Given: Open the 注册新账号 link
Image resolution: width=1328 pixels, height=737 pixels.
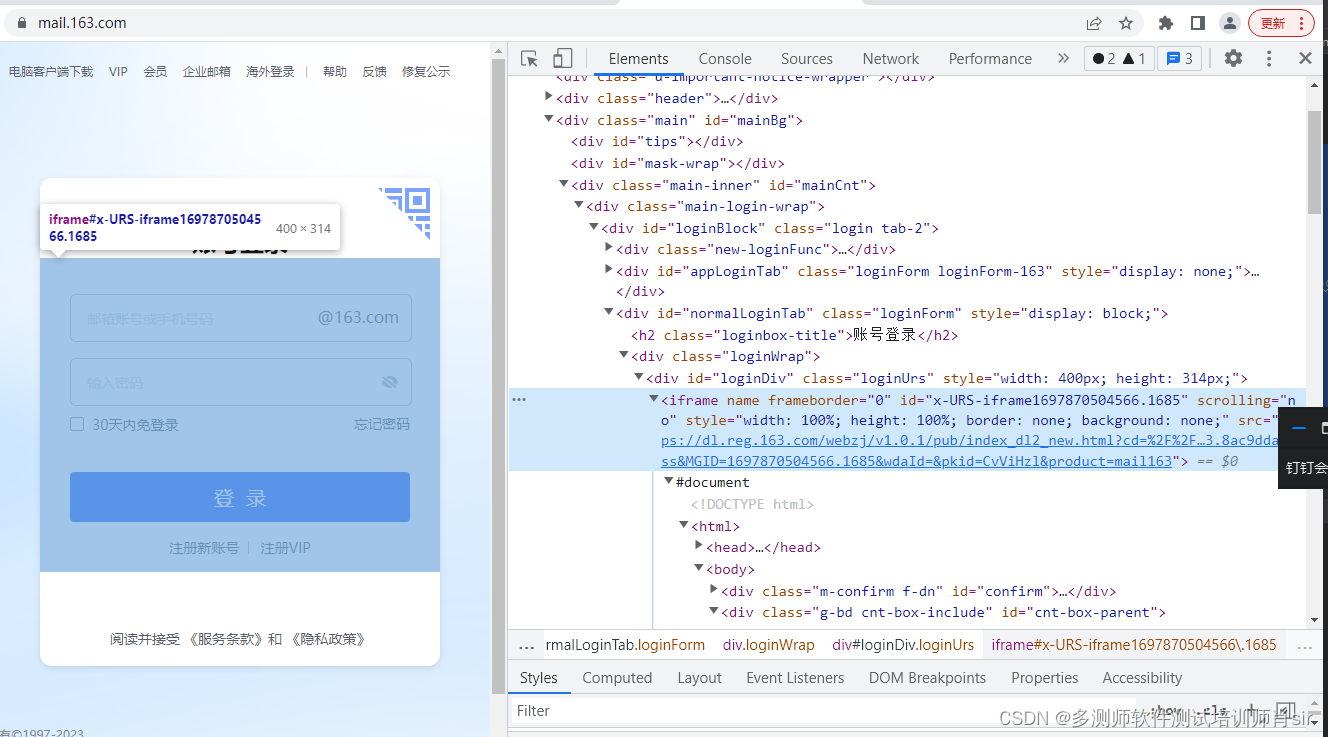Looking at the screenshot, I should tap(204, 548).
